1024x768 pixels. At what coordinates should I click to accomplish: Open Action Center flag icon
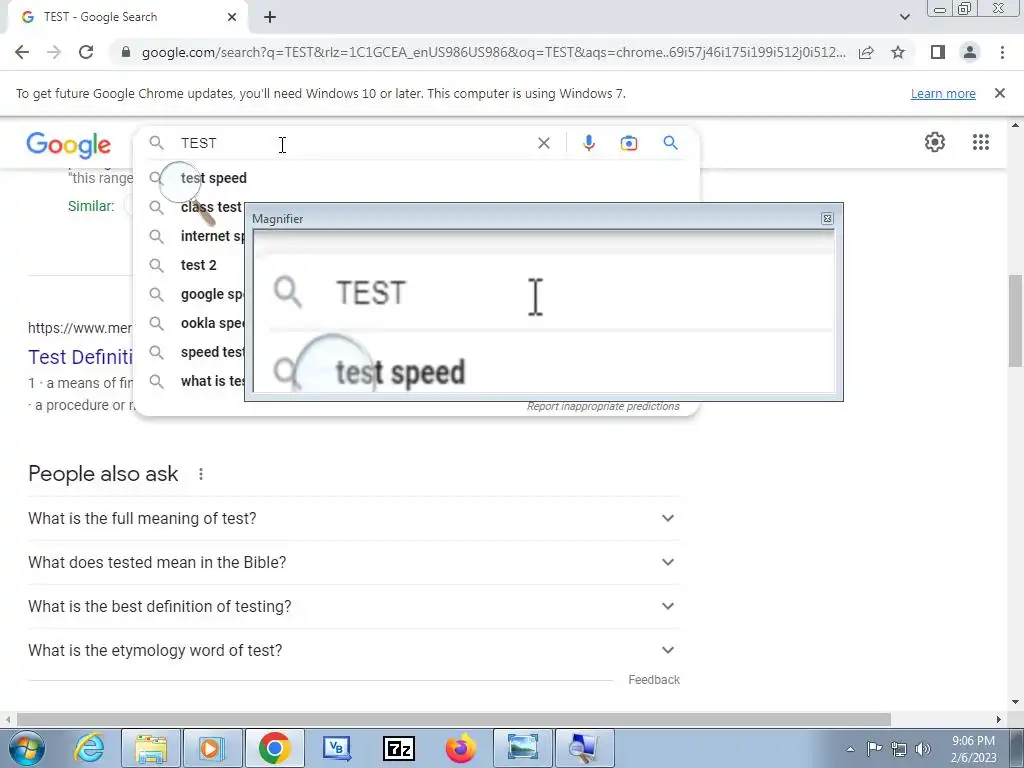click(874, 749)
